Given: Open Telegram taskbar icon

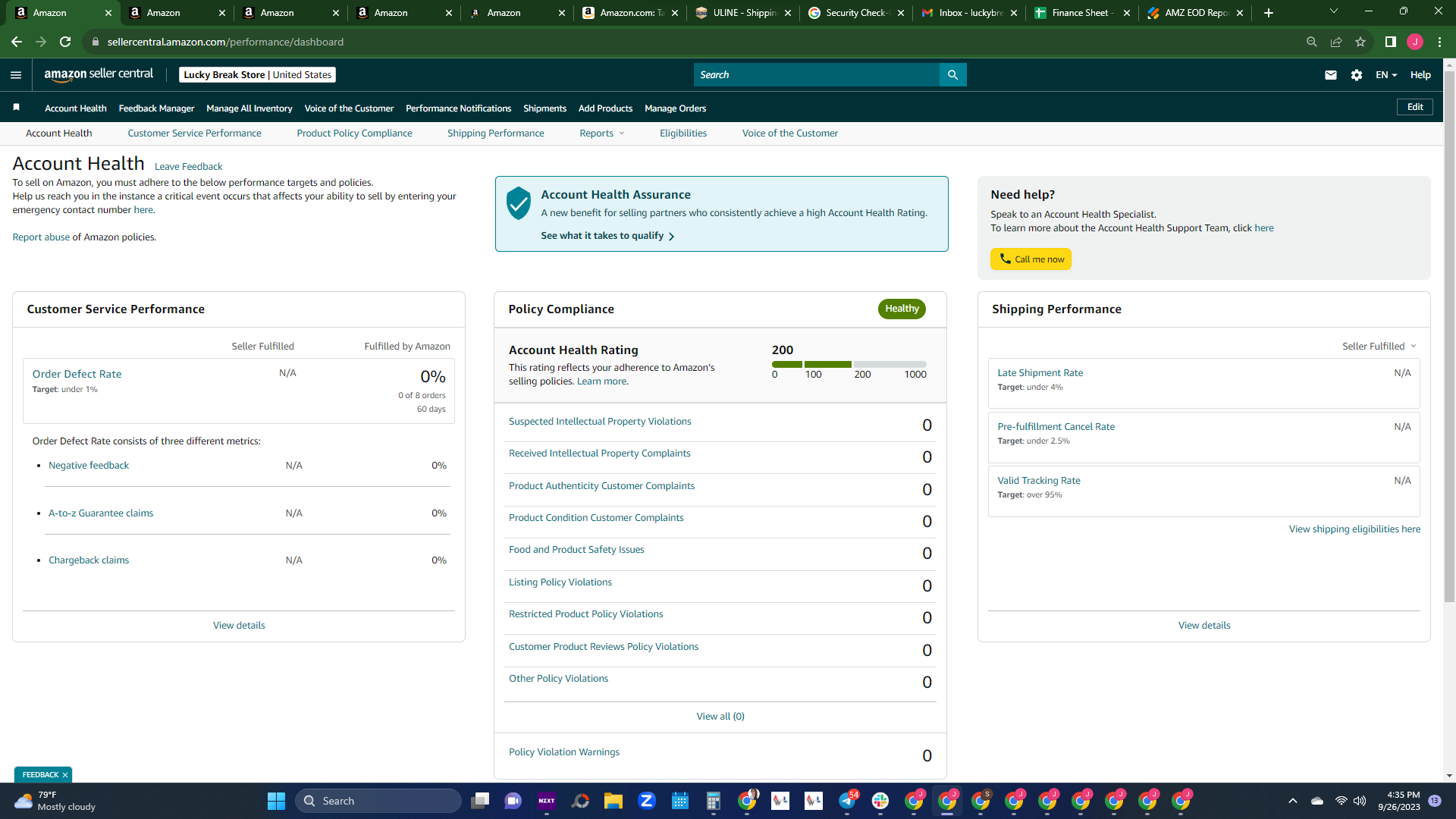Looking at the screenshot, I should click(847, 801).
